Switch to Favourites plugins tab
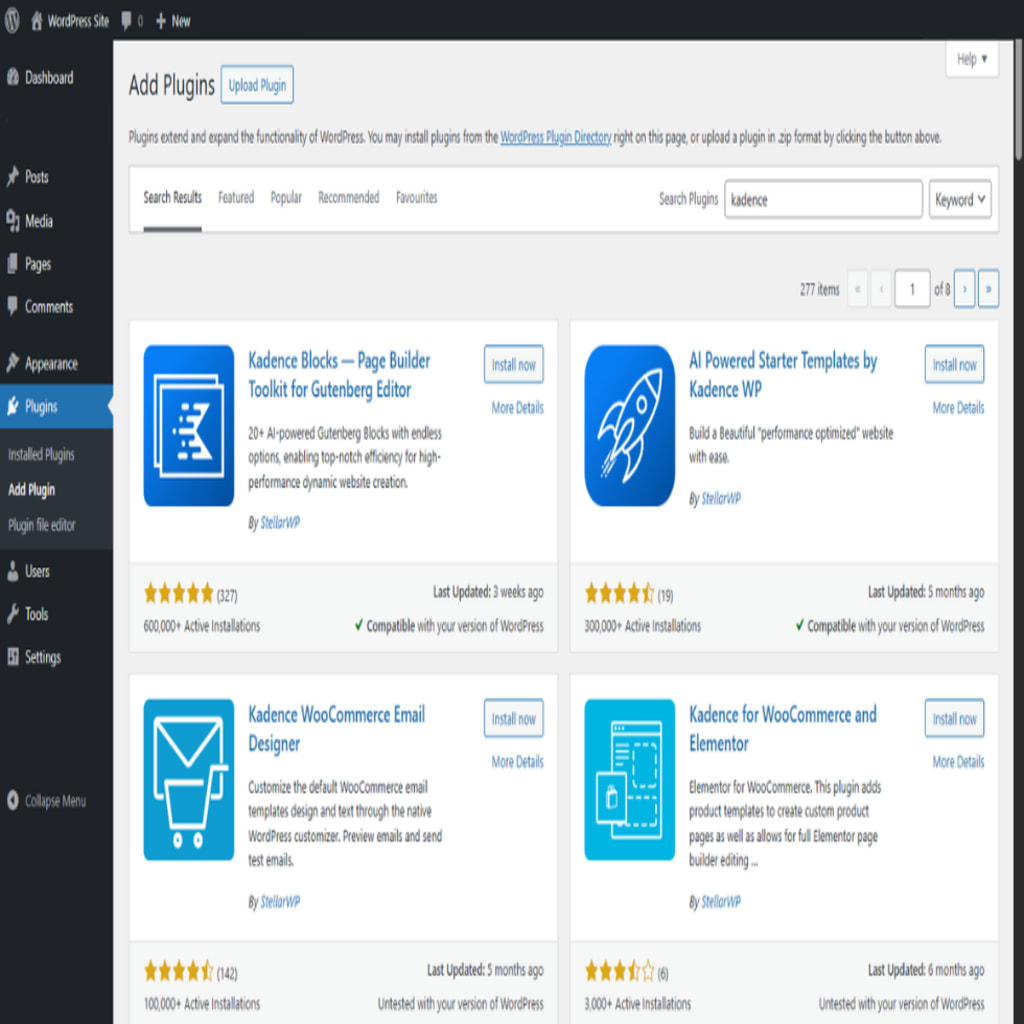1024x1024 pixels. [417, 197]
